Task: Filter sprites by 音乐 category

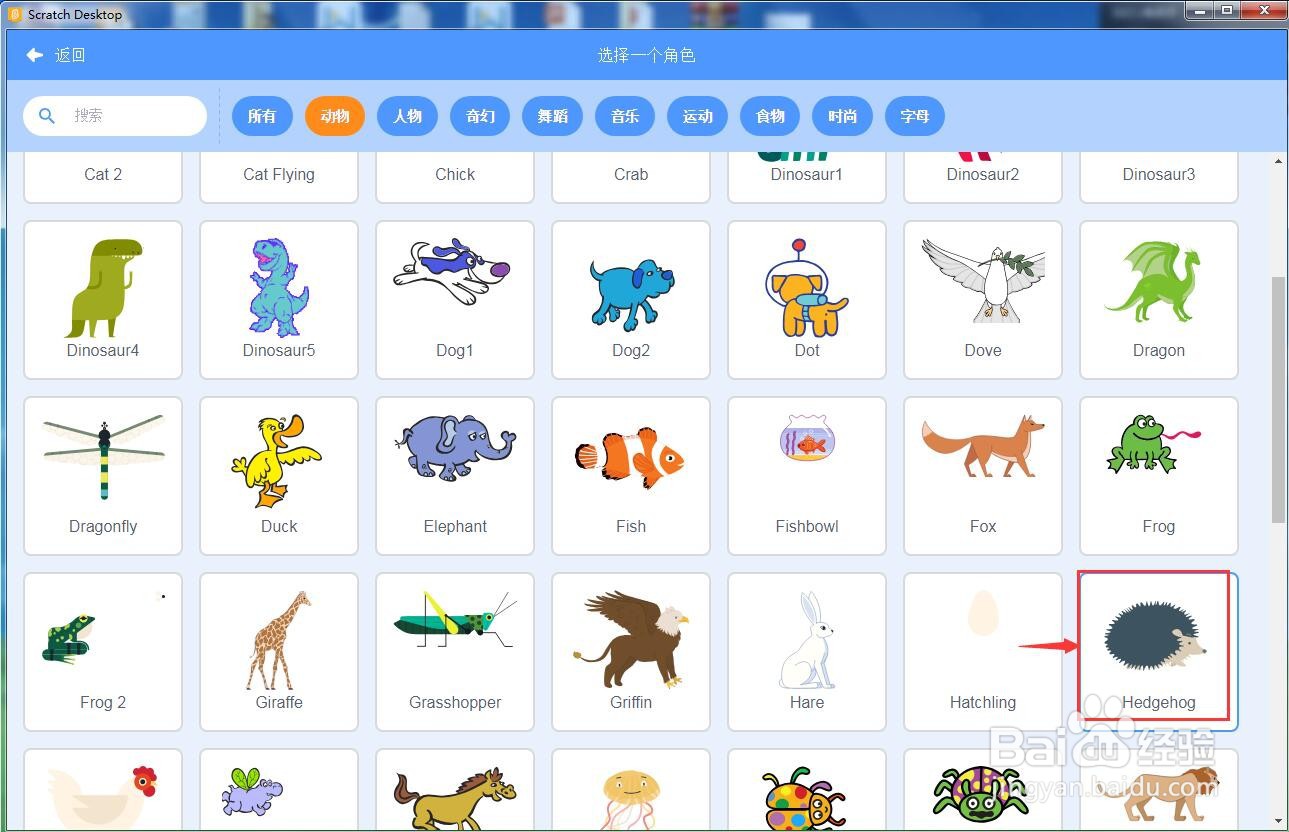Action: click(625, 116)
